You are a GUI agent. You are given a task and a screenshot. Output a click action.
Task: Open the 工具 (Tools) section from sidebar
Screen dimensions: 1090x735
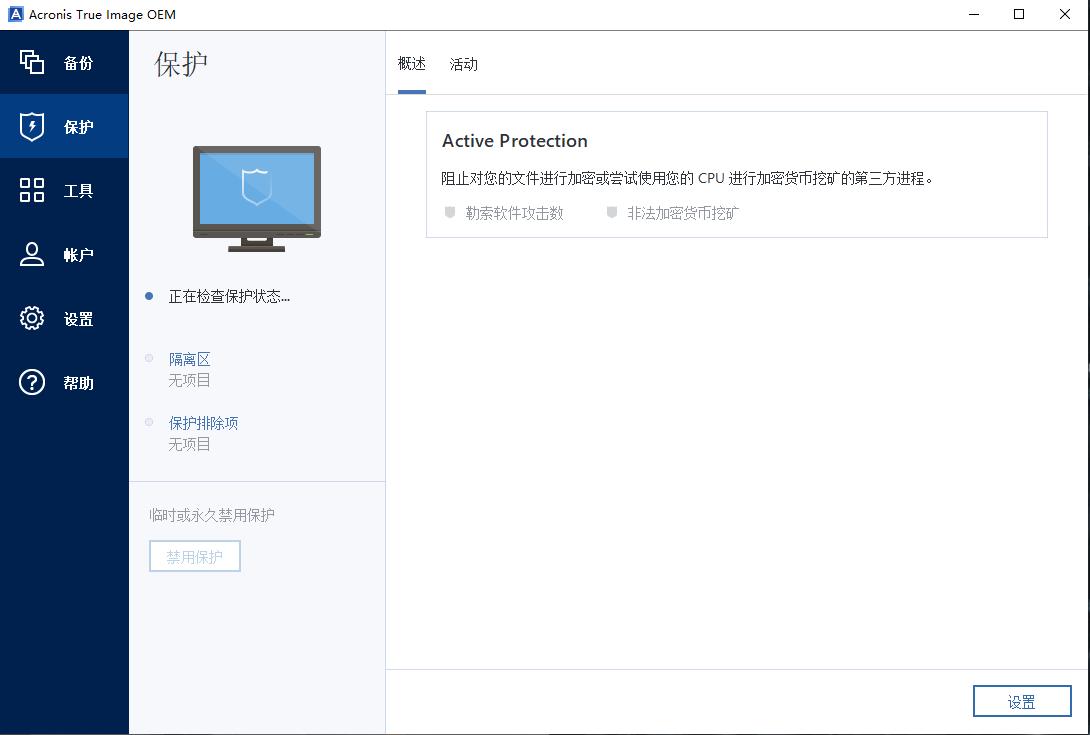coord(64,190)
